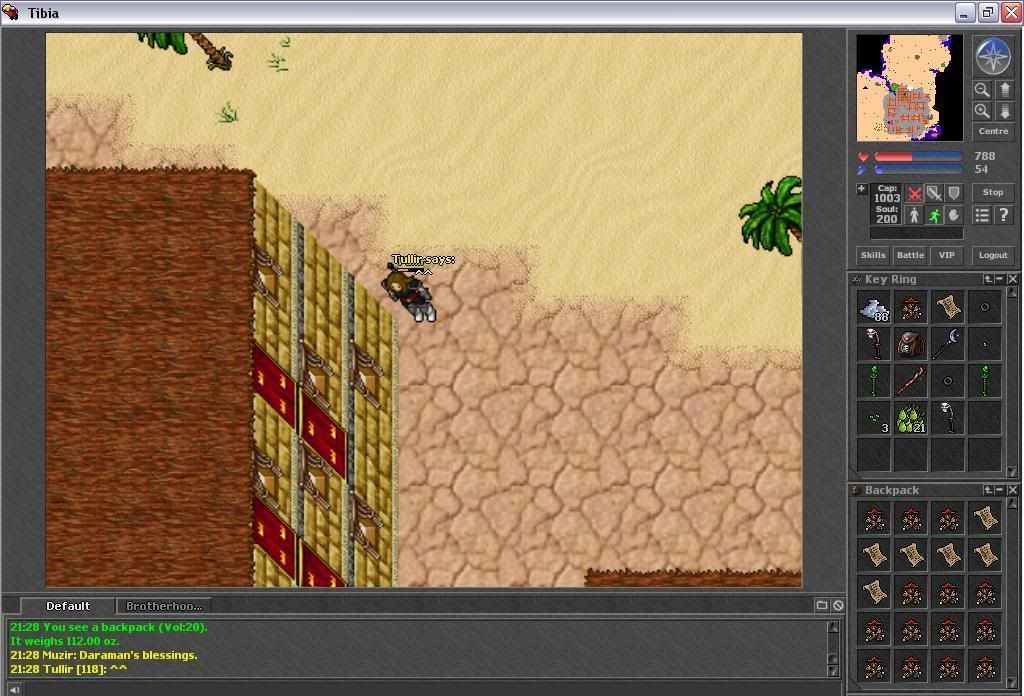Open the Skills window

click(x=873, y=255)
